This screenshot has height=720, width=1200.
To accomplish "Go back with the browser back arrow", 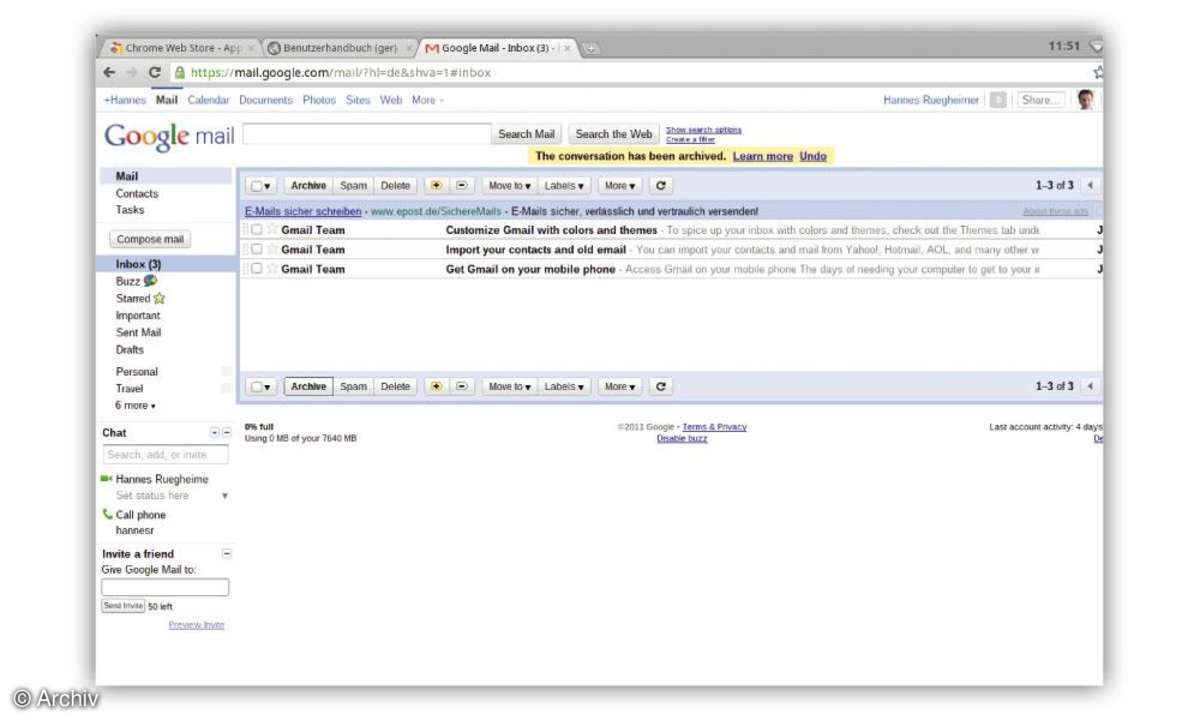I will pos(109,72).
